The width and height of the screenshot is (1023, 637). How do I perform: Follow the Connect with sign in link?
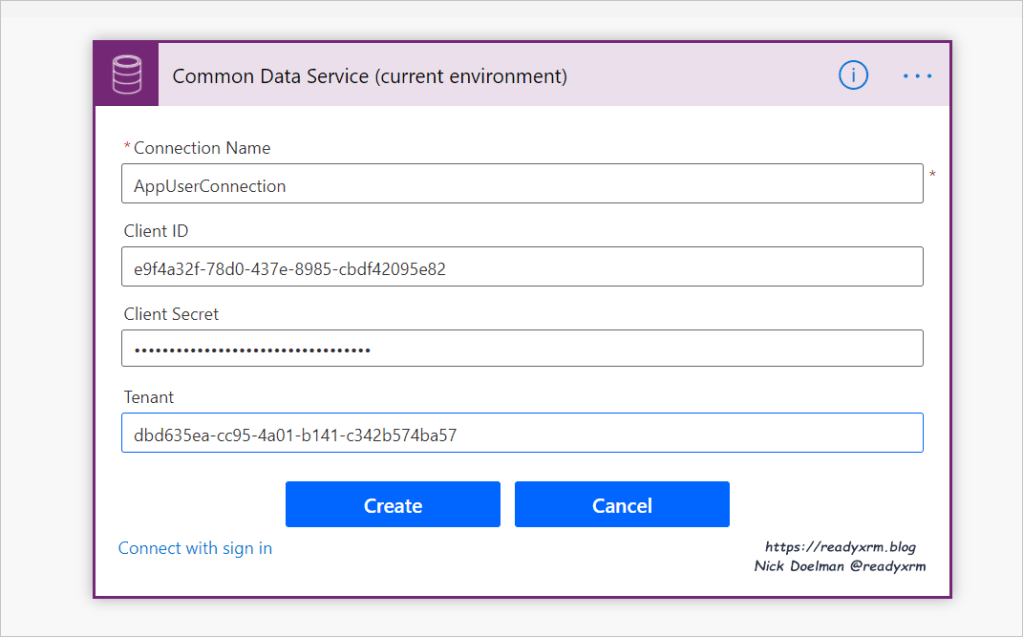click(x=195, y=548)
